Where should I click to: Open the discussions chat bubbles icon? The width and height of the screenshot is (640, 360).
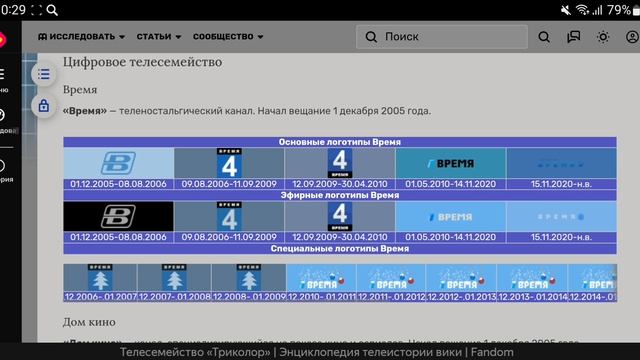(573, 37)
